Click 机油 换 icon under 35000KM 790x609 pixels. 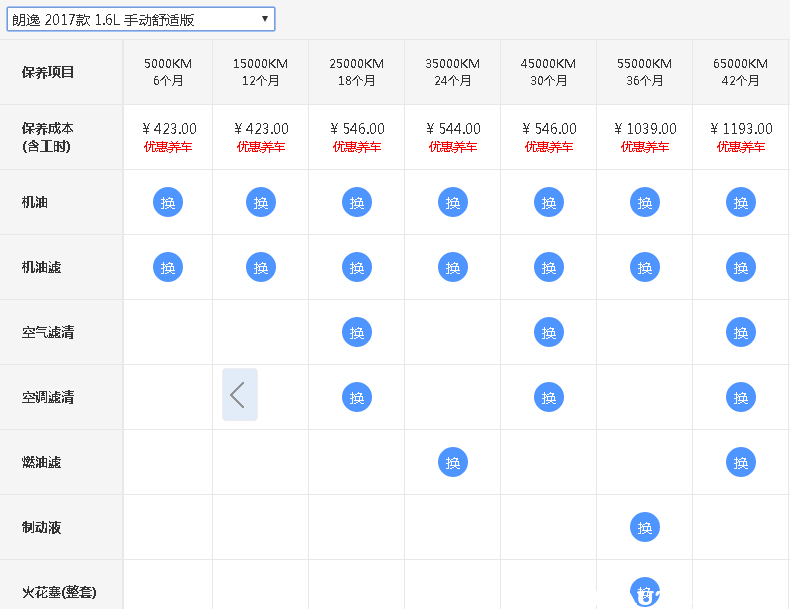click(x=453, y=203)
